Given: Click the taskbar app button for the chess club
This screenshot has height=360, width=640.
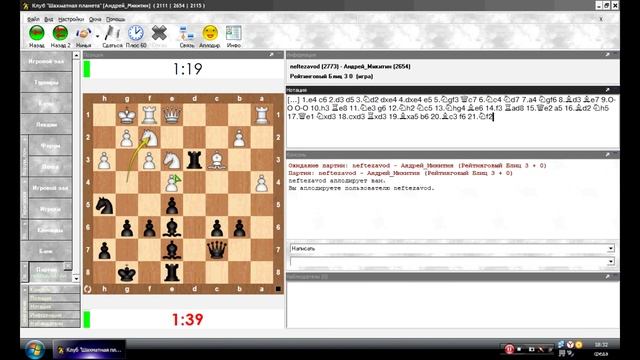Looking at the screenshot, I should tap(89, 350).
